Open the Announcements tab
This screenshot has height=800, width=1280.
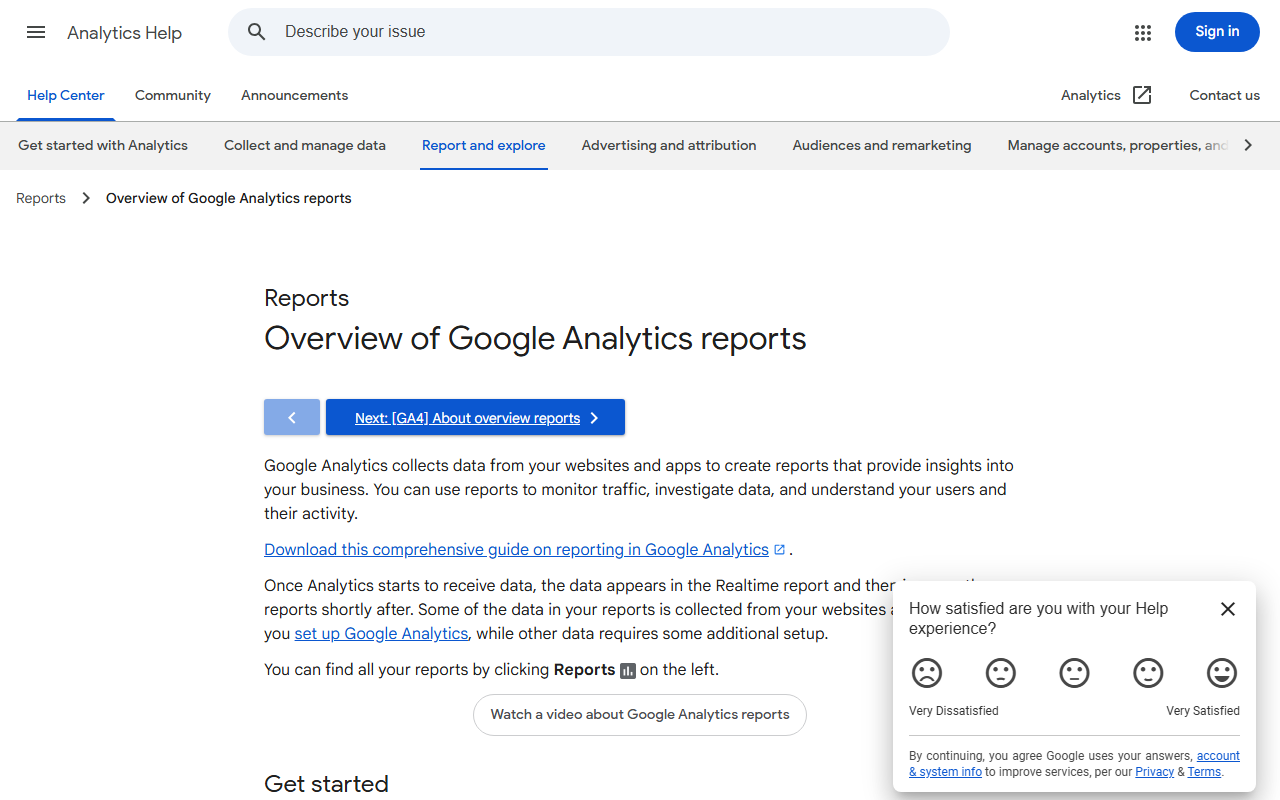(x=295, y=95)
